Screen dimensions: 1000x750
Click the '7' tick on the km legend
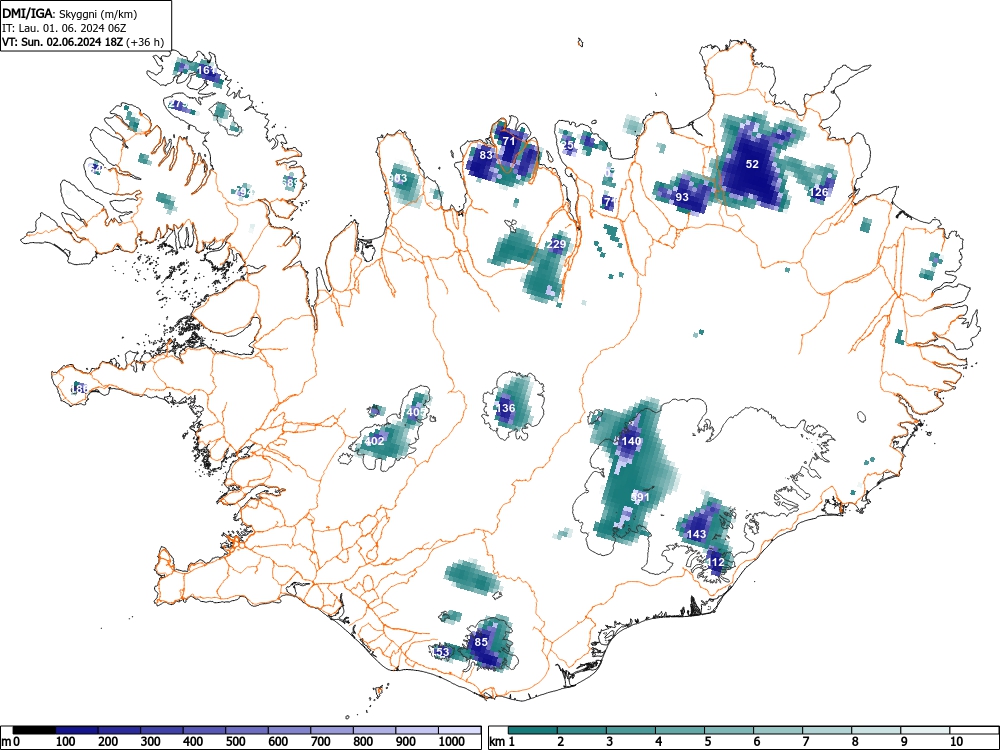point(806,742)
